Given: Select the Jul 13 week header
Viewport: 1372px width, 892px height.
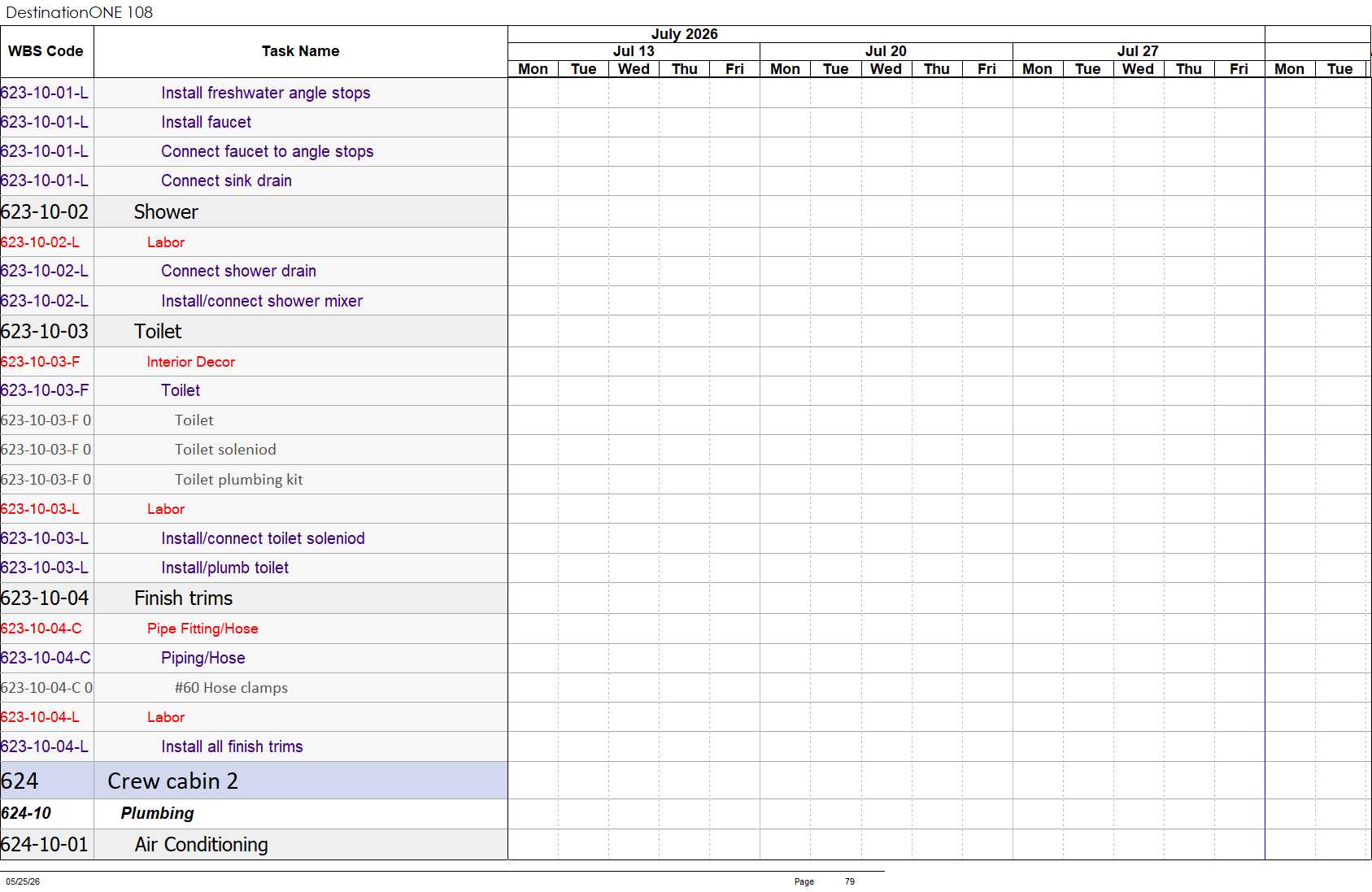Looking at the screenshot, I should (634, 51).
